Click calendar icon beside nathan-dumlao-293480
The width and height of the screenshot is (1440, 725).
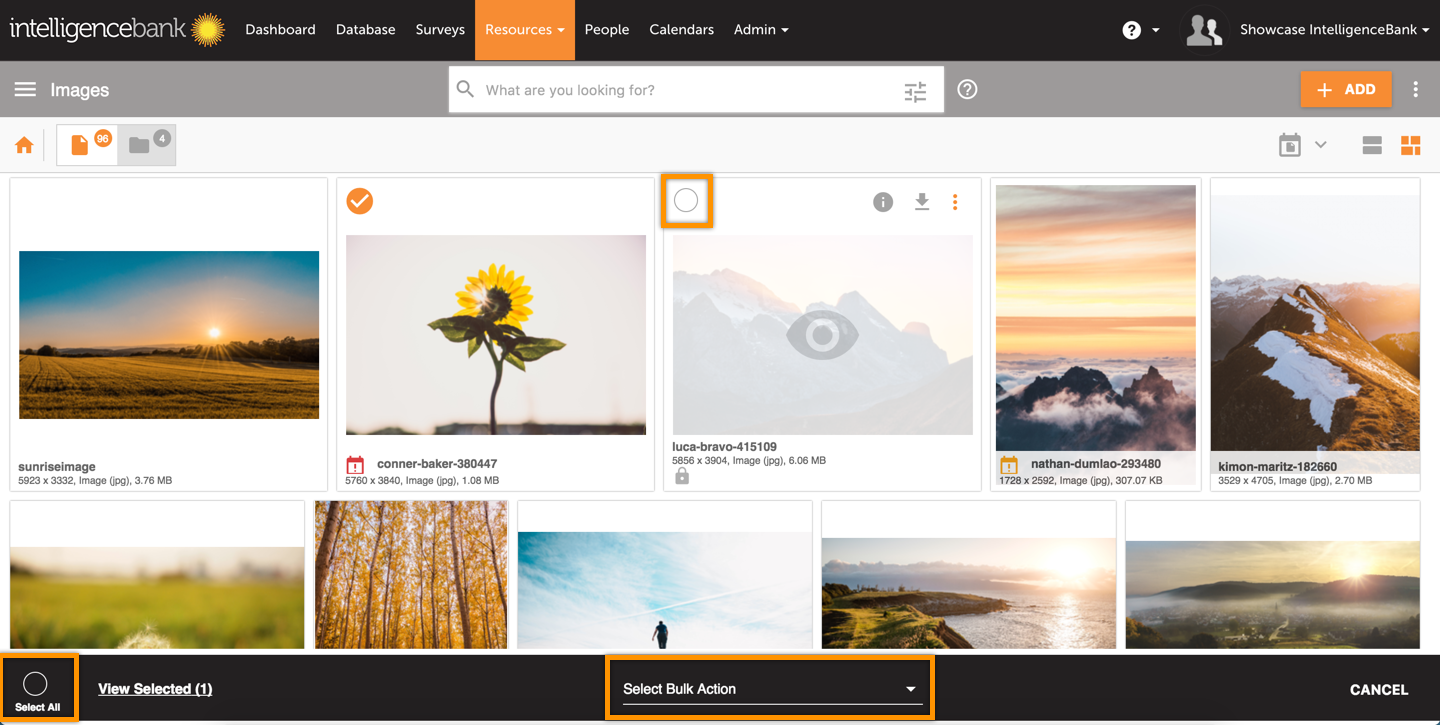pos(1009,465)
